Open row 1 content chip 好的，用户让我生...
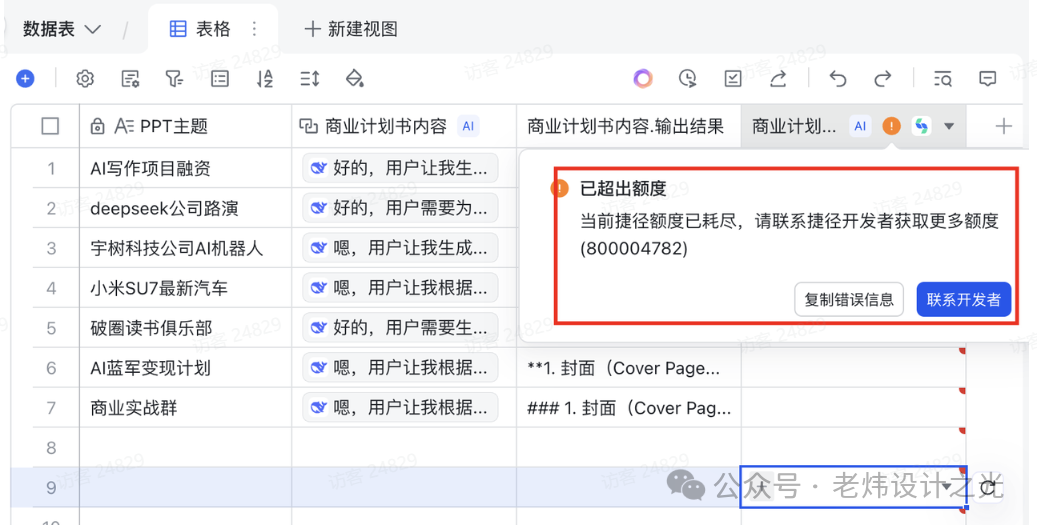1037x527 pixels. pyautogui.click(x=400, y=168)
